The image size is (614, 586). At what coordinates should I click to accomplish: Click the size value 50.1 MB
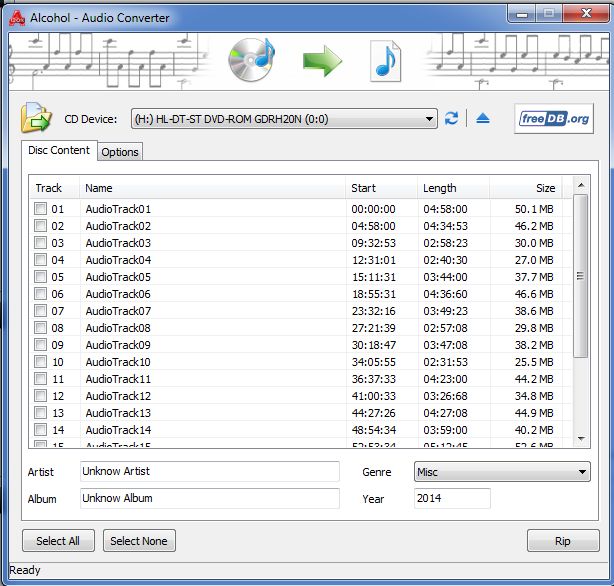(x=534, y=209)
